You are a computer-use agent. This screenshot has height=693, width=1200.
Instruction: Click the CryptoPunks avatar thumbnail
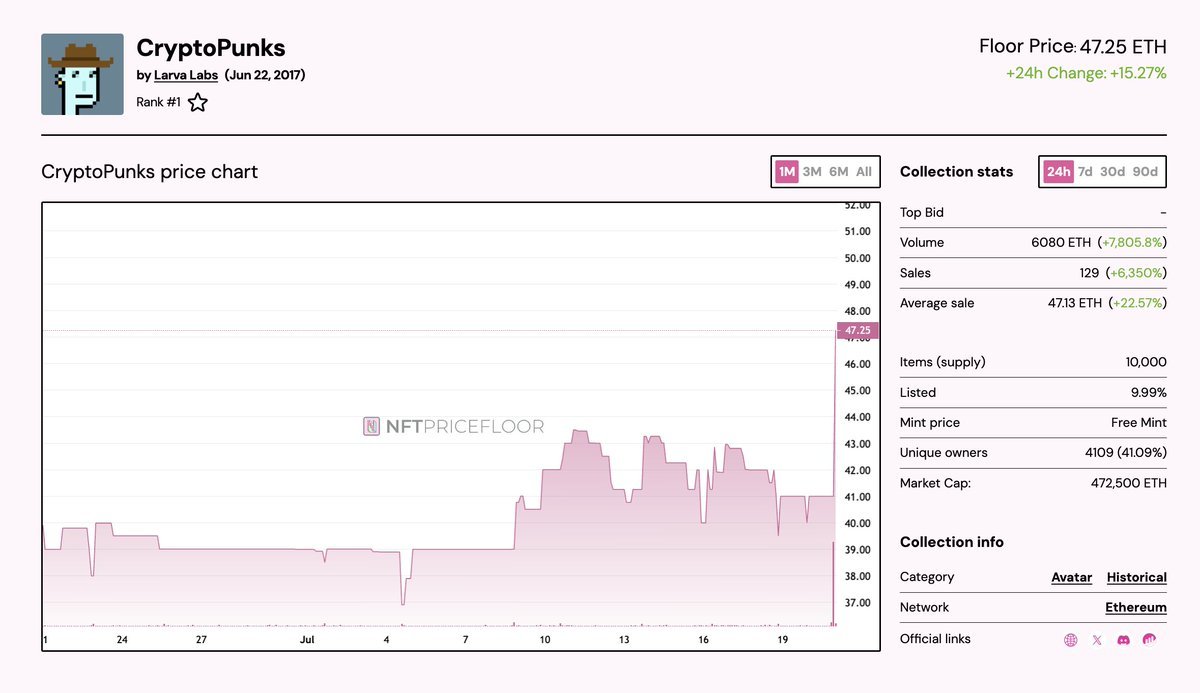coord(82,74)
